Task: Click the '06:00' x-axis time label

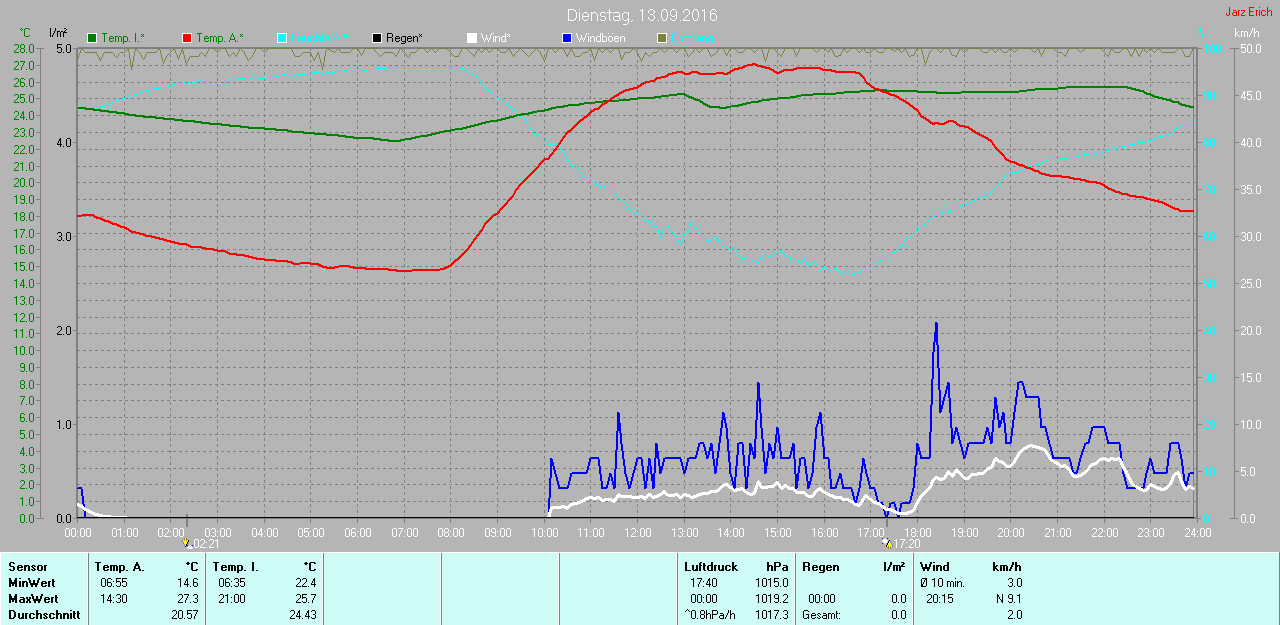Action: click(x=358, y=532)
